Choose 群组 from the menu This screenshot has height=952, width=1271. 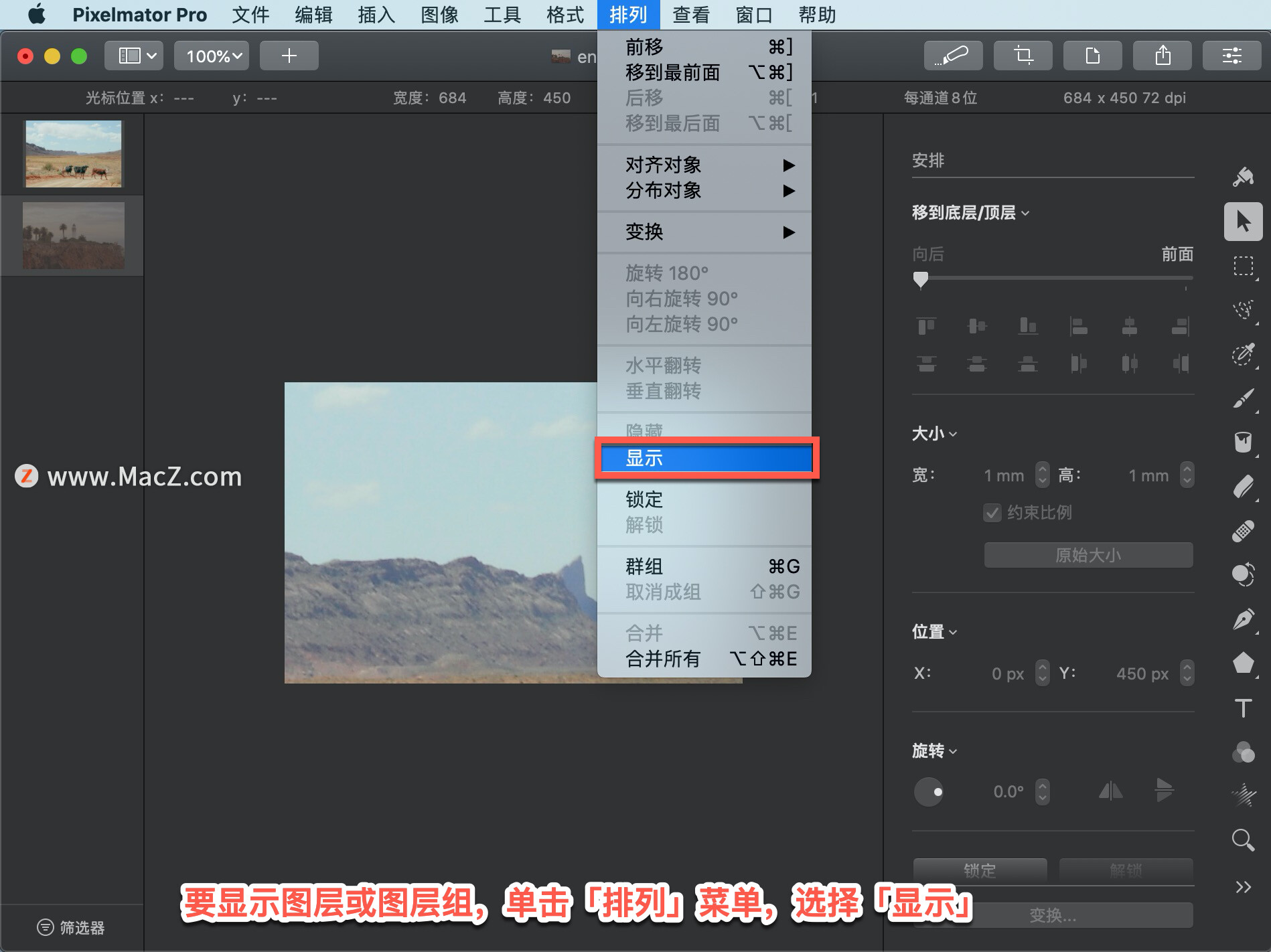pos(704,566)
